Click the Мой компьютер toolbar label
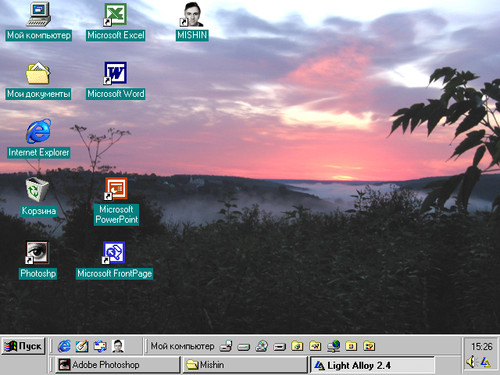This screenshot has height=375, width=500. [x=182, y=346]
